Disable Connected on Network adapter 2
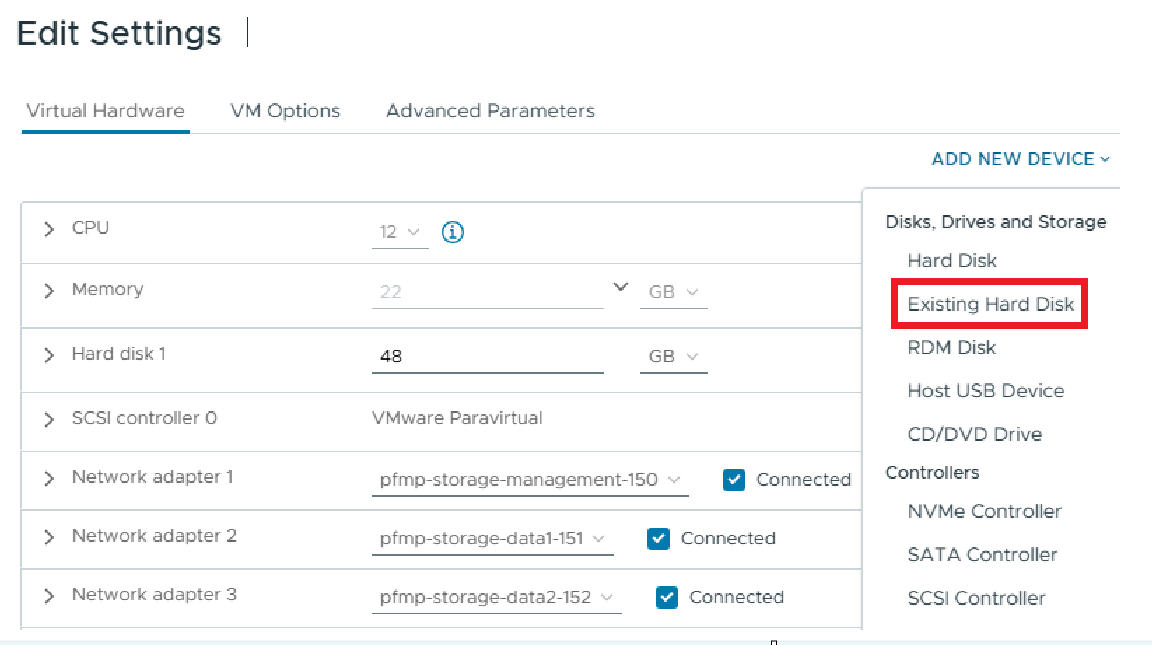The height and width of the screenshot is (645, 1152). point(658,538)
